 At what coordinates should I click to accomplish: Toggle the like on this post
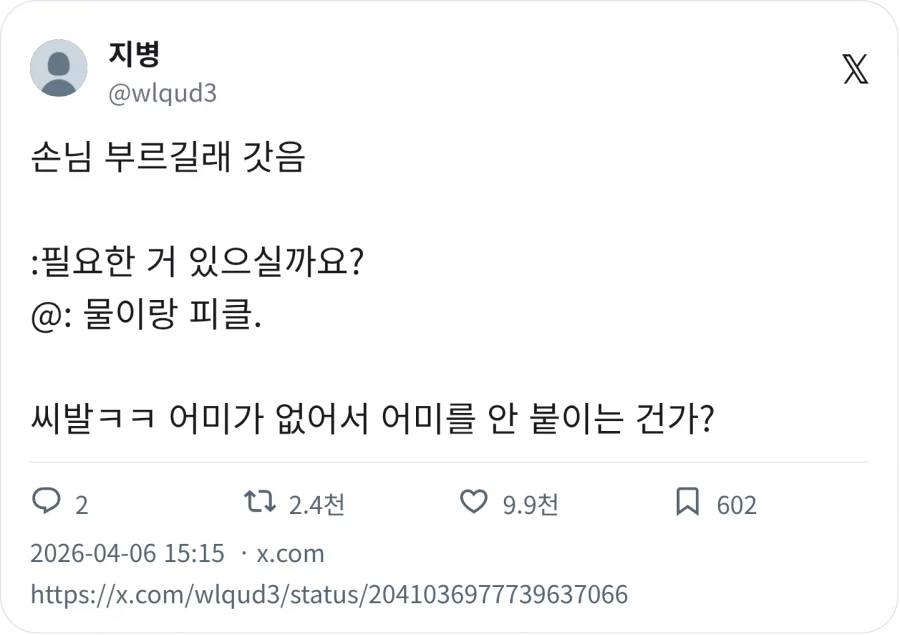click(476, 504)
